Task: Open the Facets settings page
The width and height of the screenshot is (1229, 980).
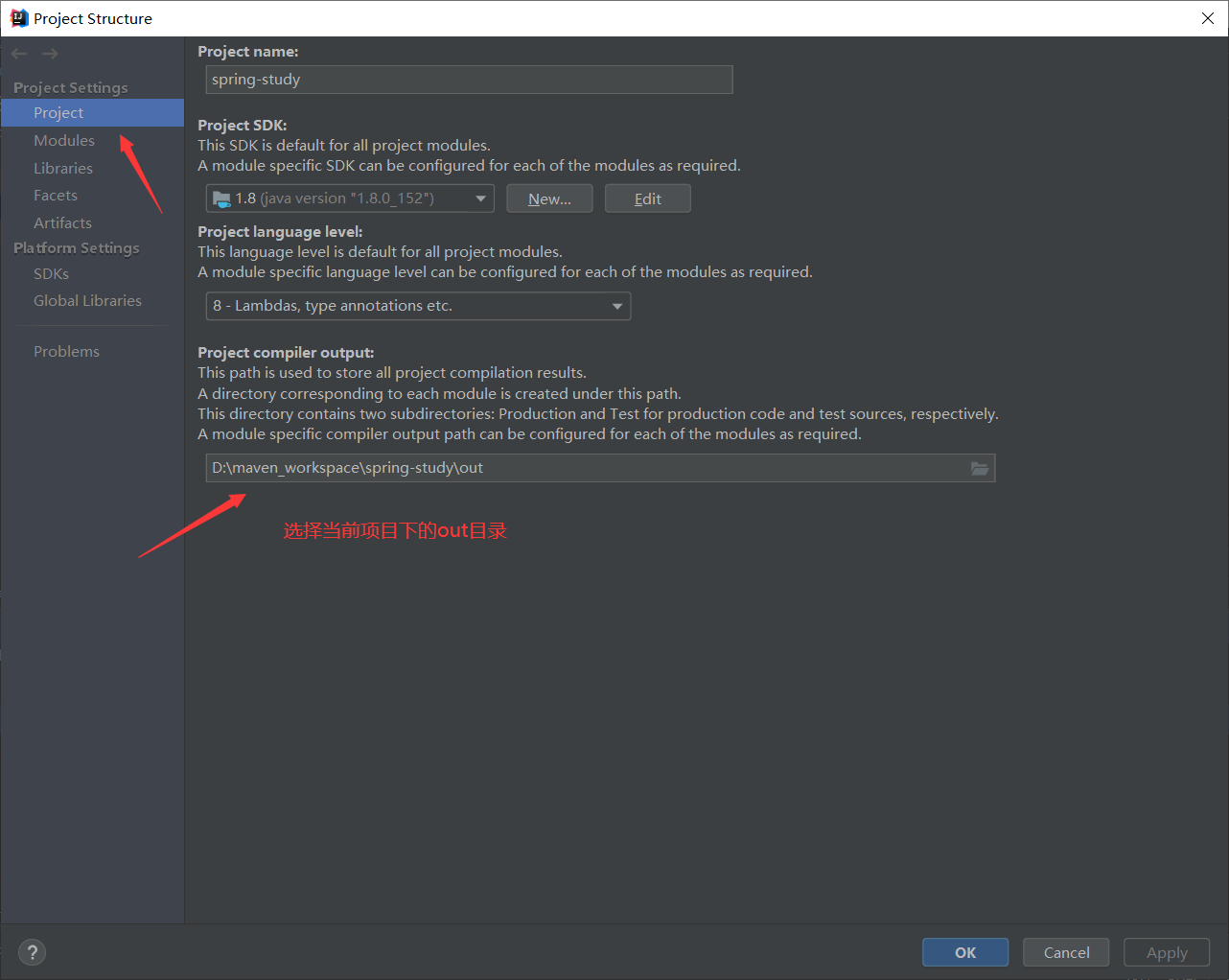Action: 56,195
